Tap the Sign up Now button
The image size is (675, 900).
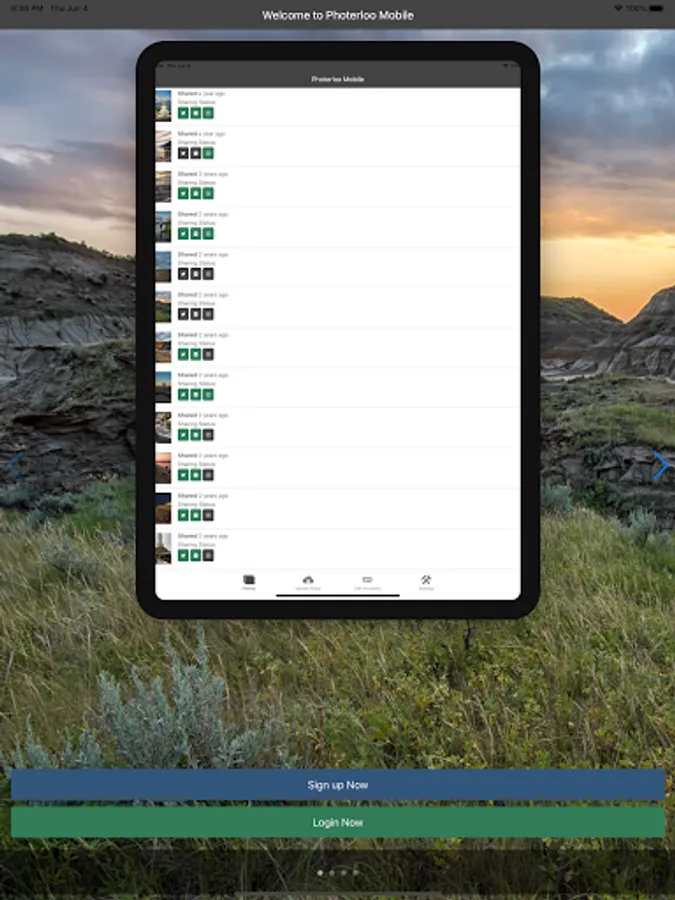[x=338, y=785]
